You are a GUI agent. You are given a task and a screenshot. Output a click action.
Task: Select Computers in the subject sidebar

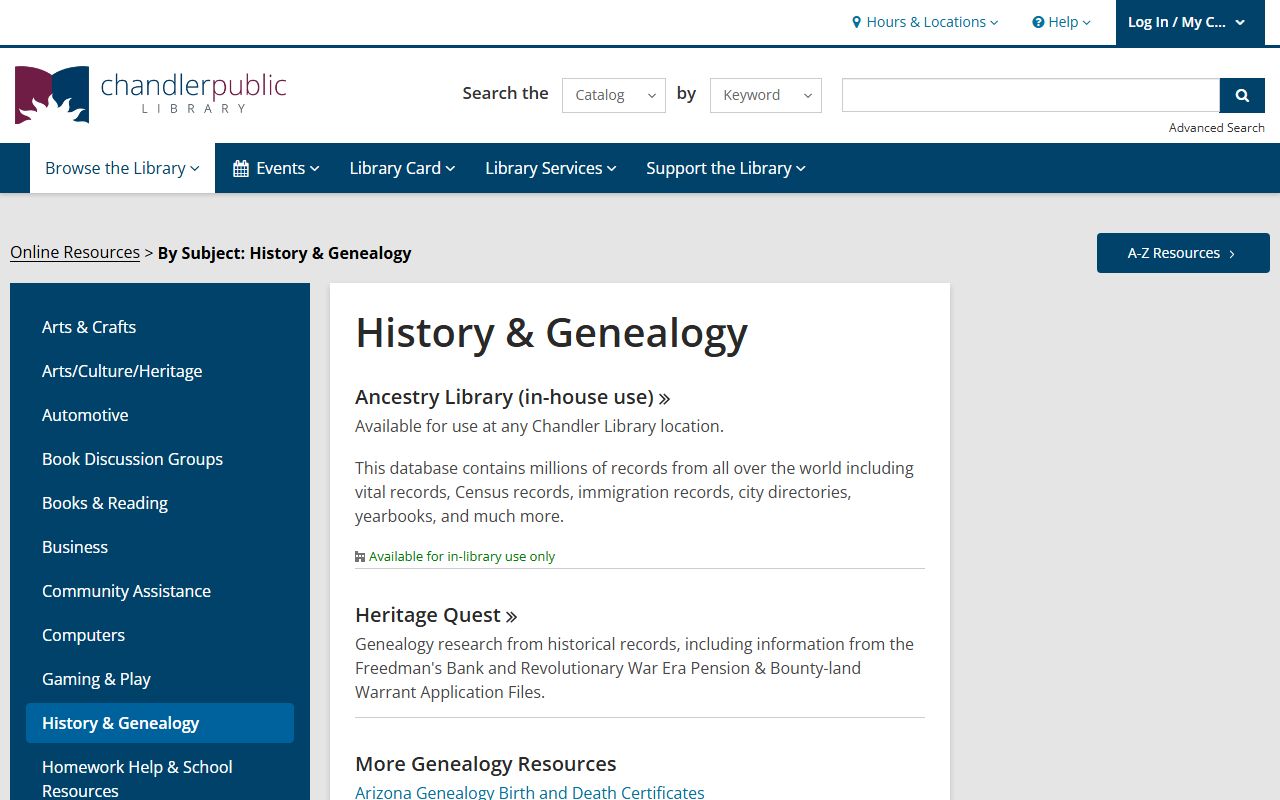tap(160, 635)
